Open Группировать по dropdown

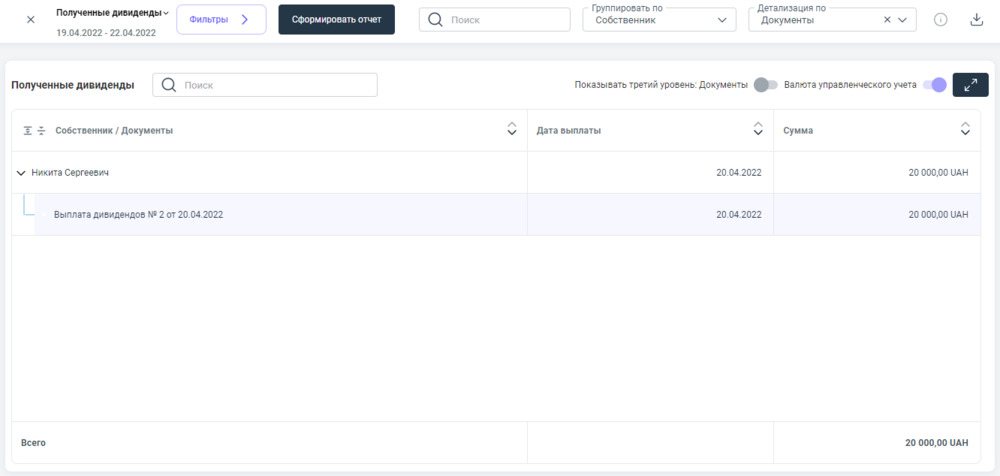click(x=660, y=20)
